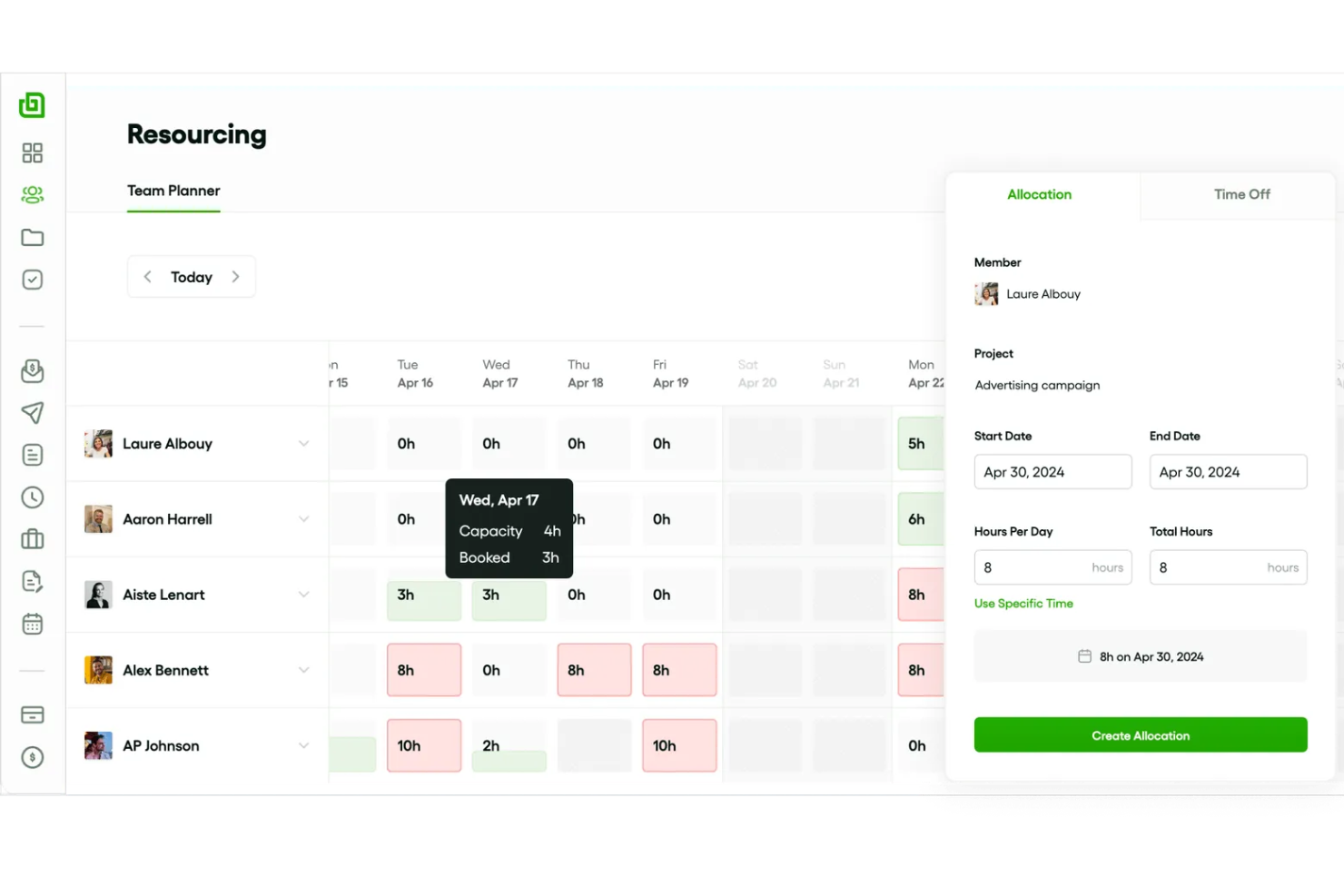Click the briefcase icon in sidebar

pyautogui.click(x=32, y=539)
